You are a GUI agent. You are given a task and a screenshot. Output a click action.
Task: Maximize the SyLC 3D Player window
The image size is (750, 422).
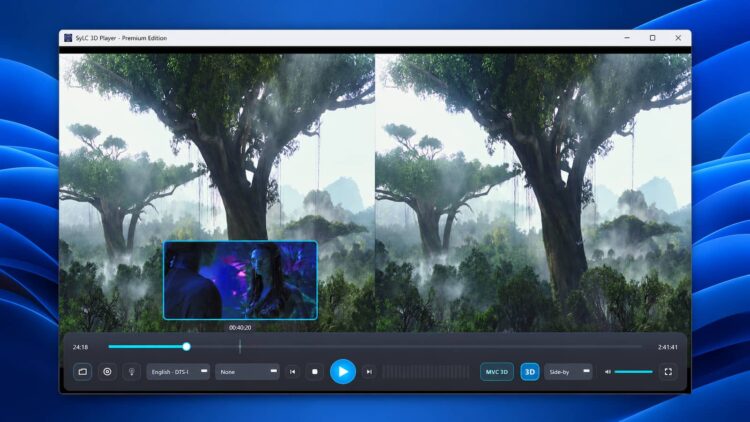click(652, 38)
